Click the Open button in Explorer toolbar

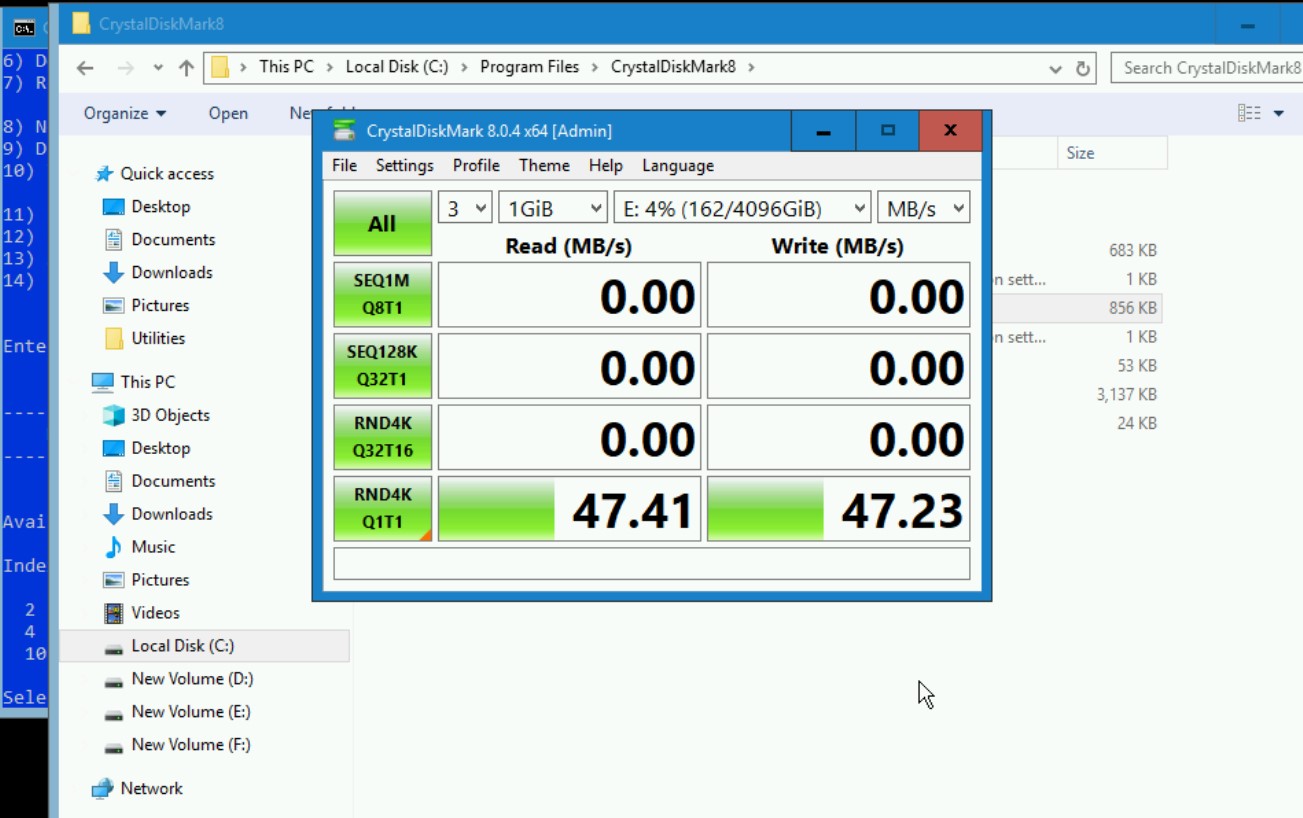228,113
